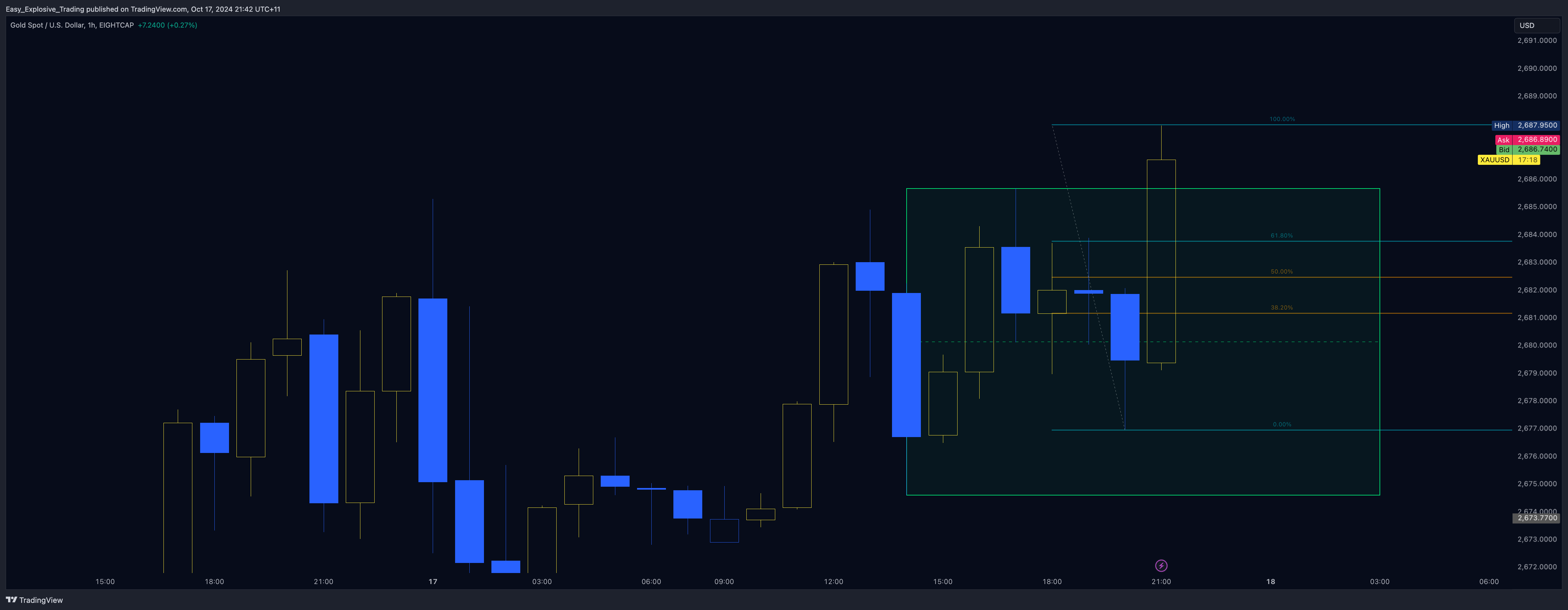The width and height of the screenshot is (1568, 610).
Task: Click the 100.00% Fibonacci level label
Action: [1282, 119]
